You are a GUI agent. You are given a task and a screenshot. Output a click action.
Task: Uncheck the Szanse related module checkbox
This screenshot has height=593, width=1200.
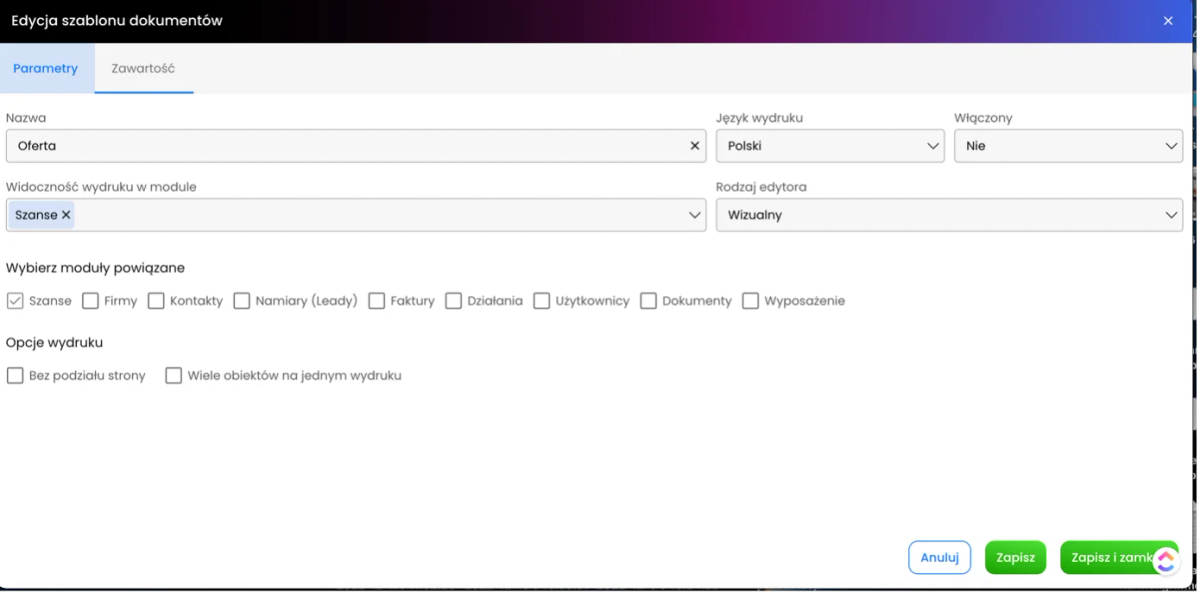[x=15, y=301]
